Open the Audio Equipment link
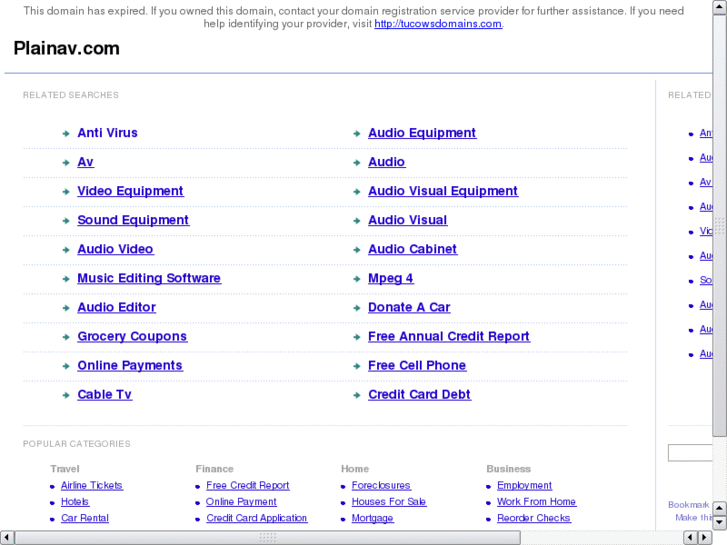This screenshot has width=727, height=545. (422, 133)
